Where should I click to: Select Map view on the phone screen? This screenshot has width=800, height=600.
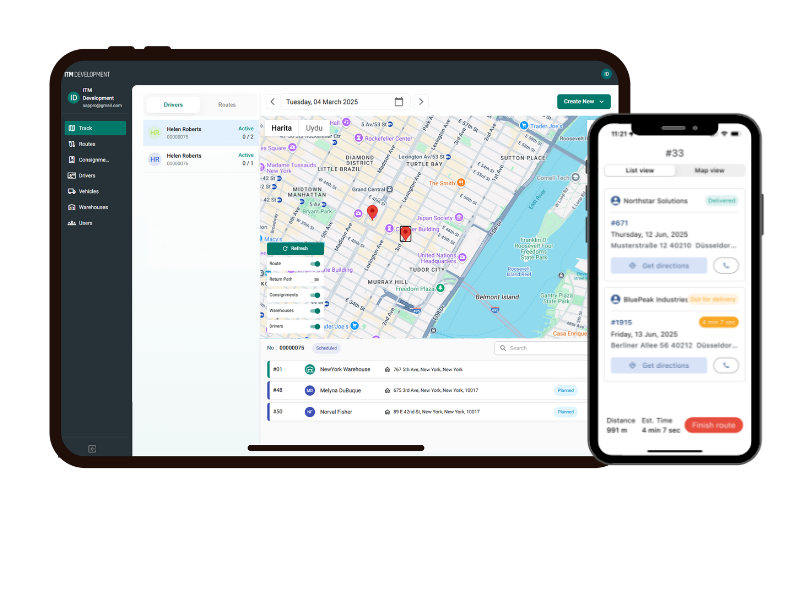point(712,170)
